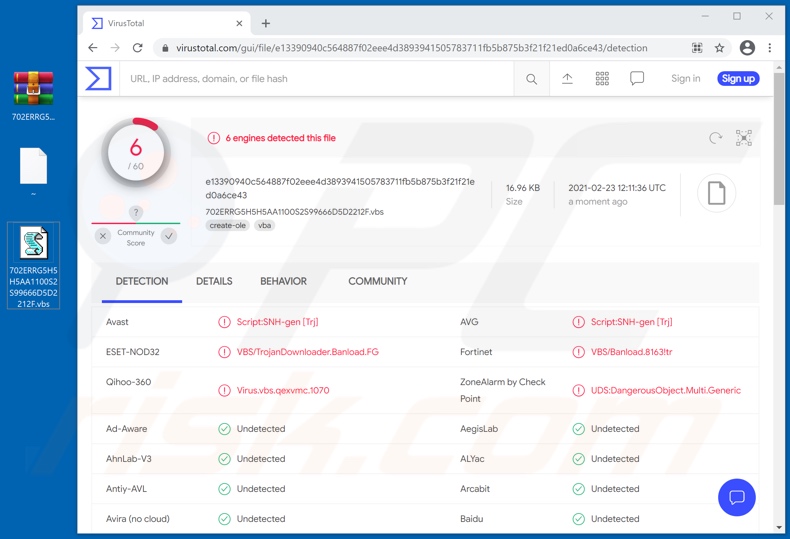Switch to the COMMUNITY tab
The width and height of the screenshot is (790, 539).
click(x=378, y=282)
